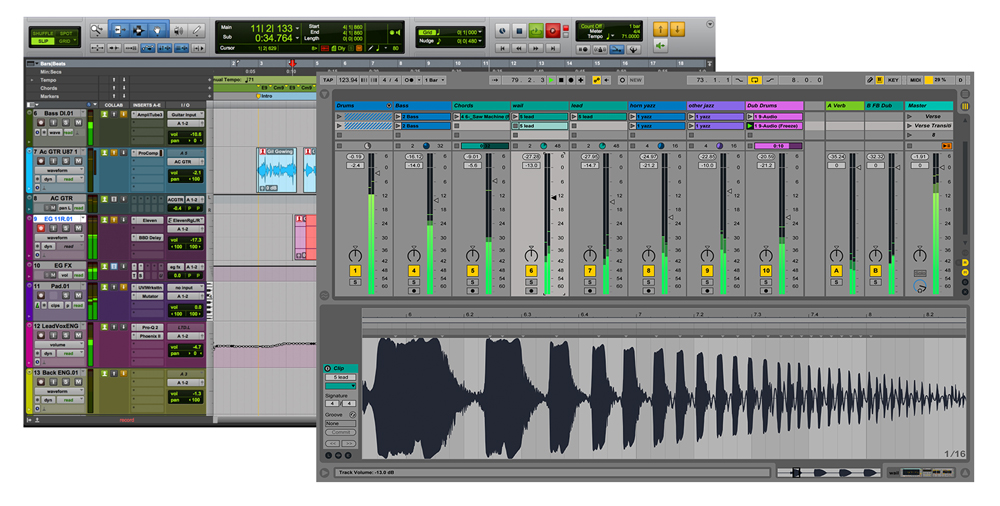Select the Zoomer magnifier tool
Screen dimensions: 1000x506
click(96, 30)
